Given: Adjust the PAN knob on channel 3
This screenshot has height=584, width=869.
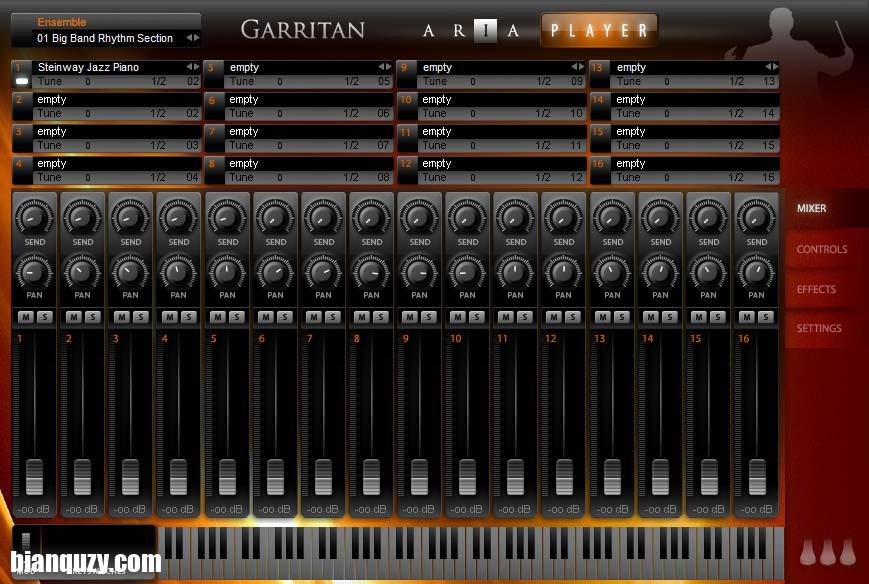Looking at the screenshot, I should 130,271.
